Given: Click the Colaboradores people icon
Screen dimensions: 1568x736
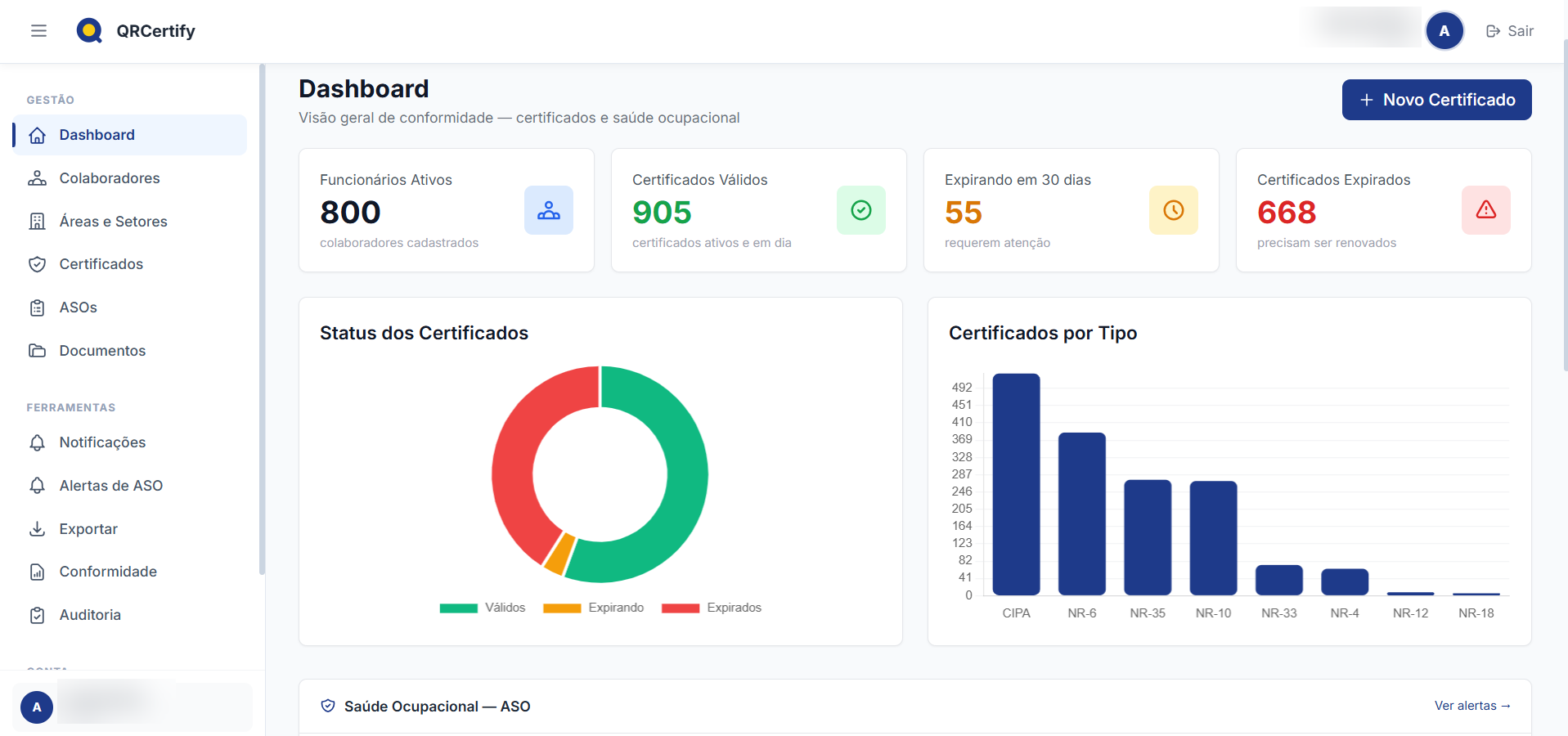Looking at the screenshot, I should pyautogui.click(x=38, y=178).
